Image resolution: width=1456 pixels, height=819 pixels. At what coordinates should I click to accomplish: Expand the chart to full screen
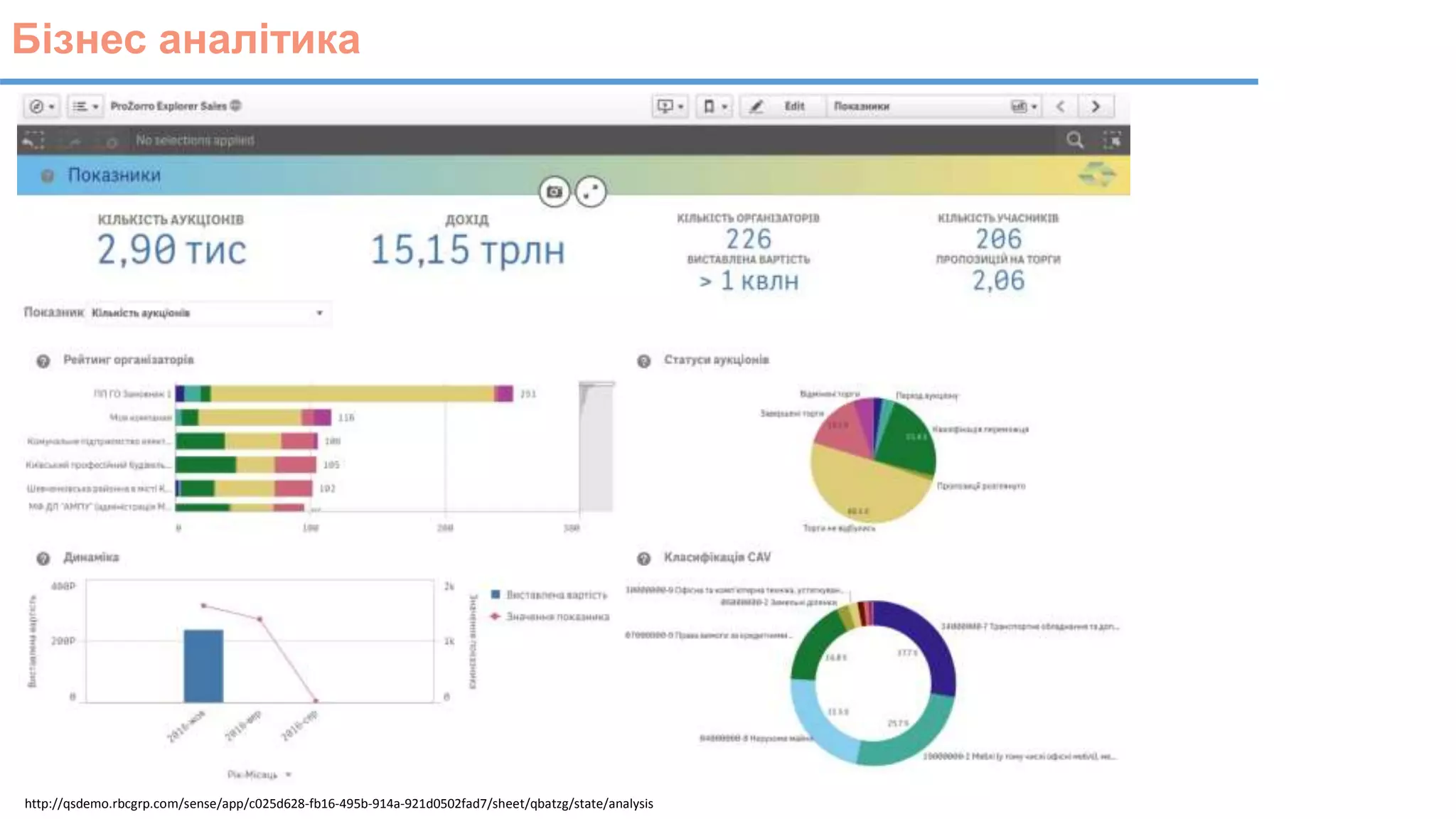(591, 192)
